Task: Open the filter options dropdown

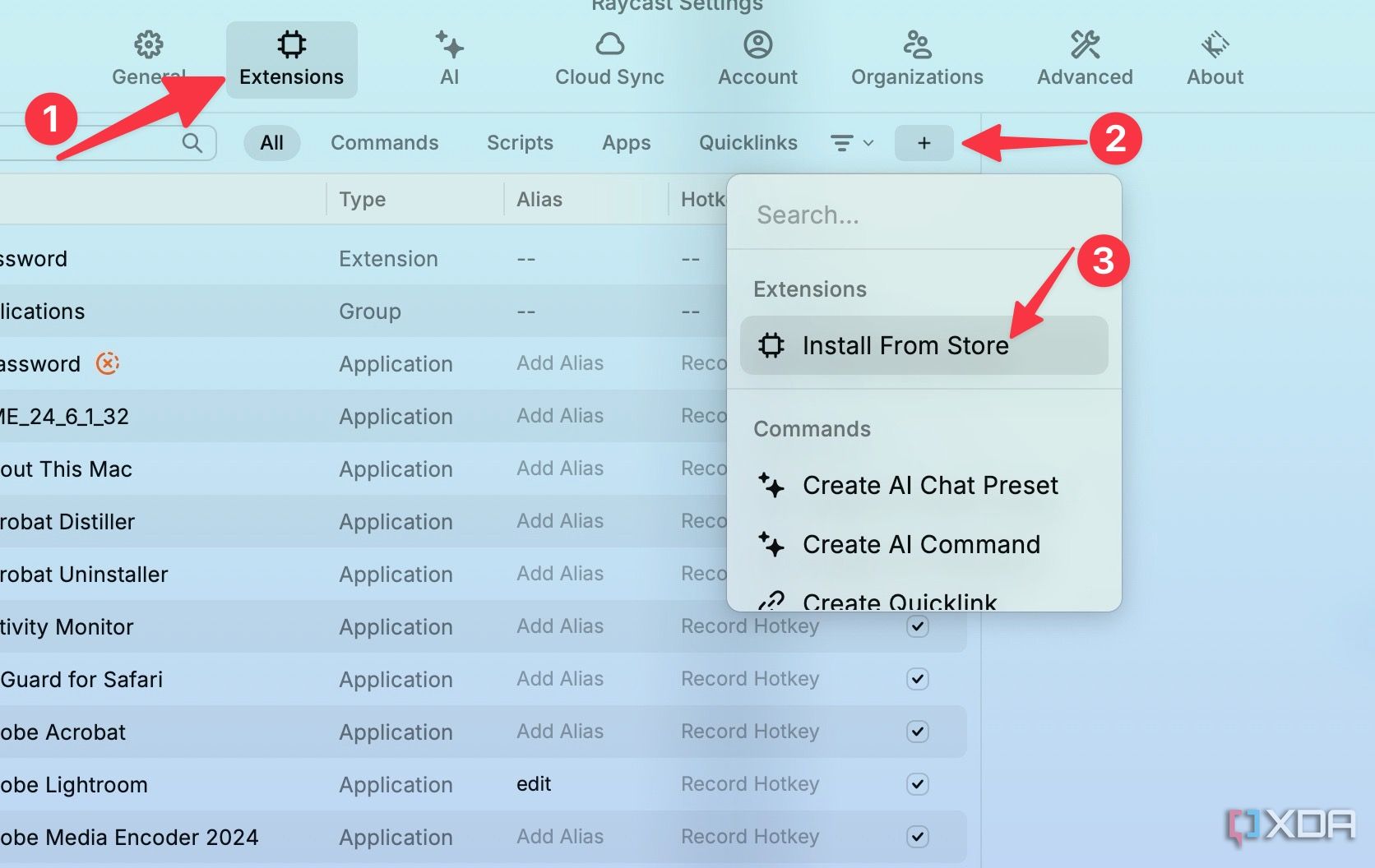Action: pos(851,143)
